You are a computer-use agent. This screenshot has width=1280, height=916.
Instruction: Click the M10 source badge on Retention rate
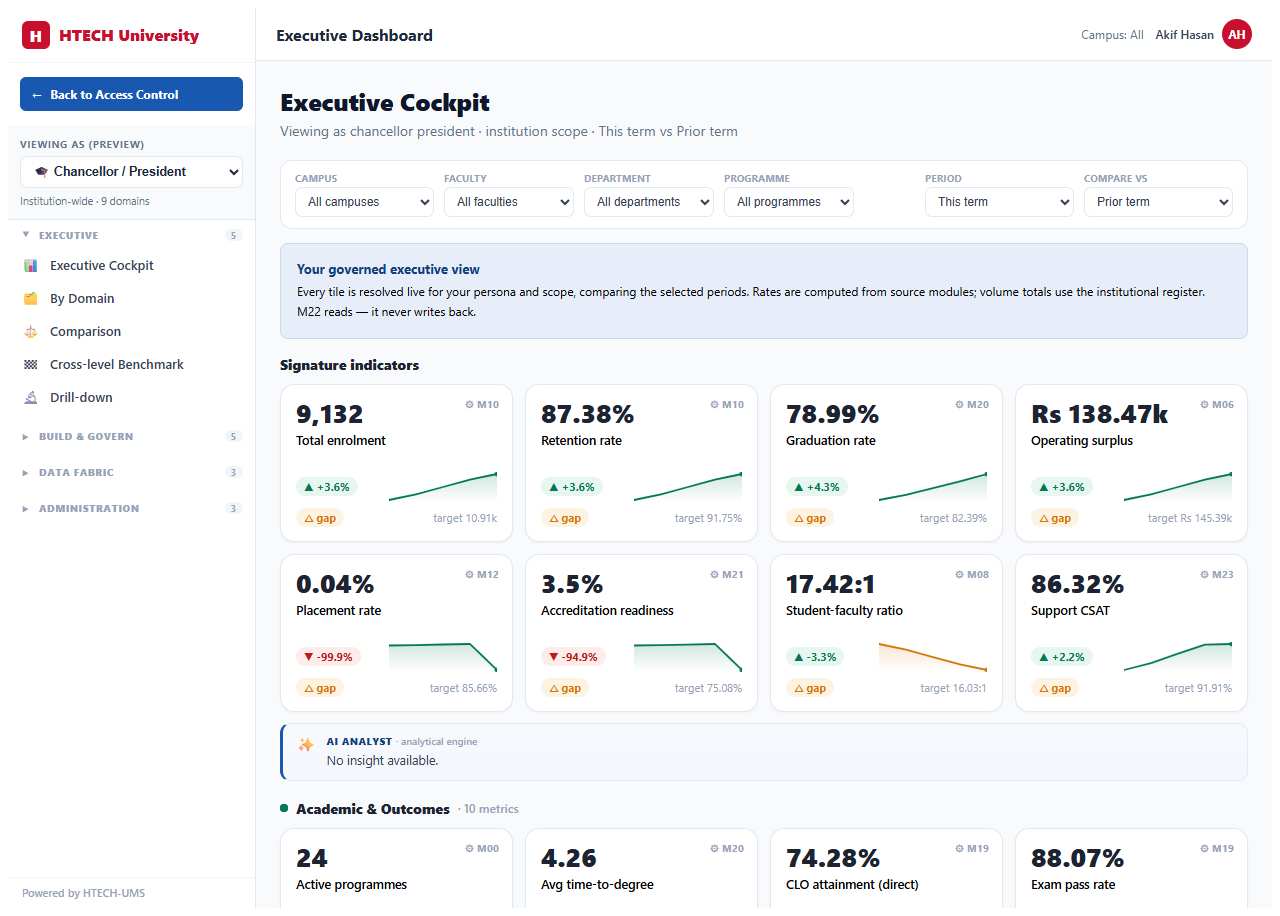coord(727,405)
